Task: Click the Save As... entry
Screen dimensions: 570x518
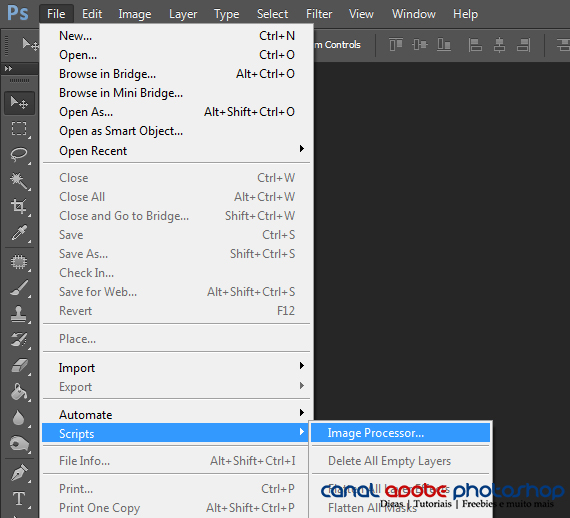Action: [x=176, y=254]
